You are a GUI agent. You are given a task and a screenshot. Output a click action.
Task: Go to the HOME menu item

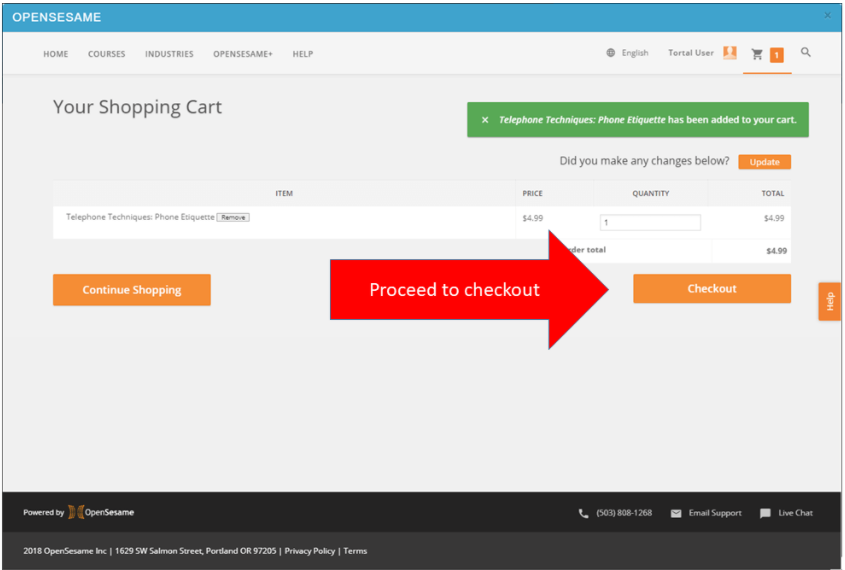point(56,54)
